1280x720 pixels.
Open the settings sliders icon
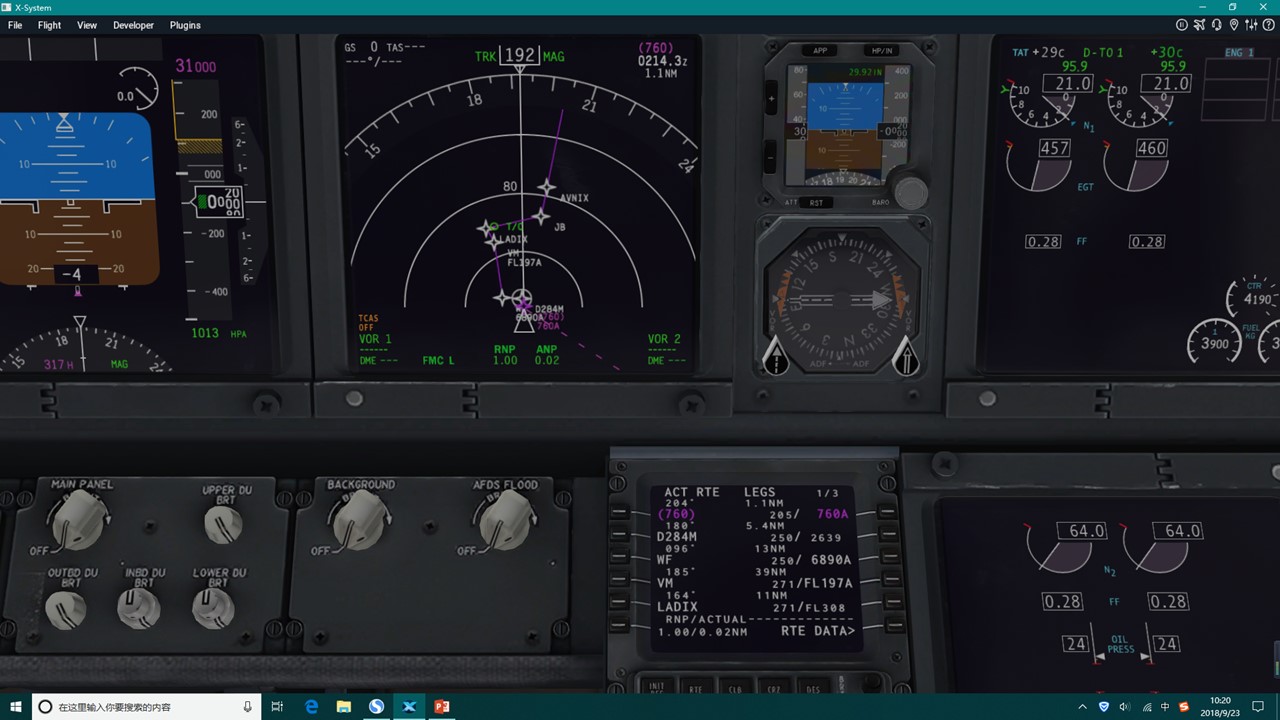tap(1251, 25)
